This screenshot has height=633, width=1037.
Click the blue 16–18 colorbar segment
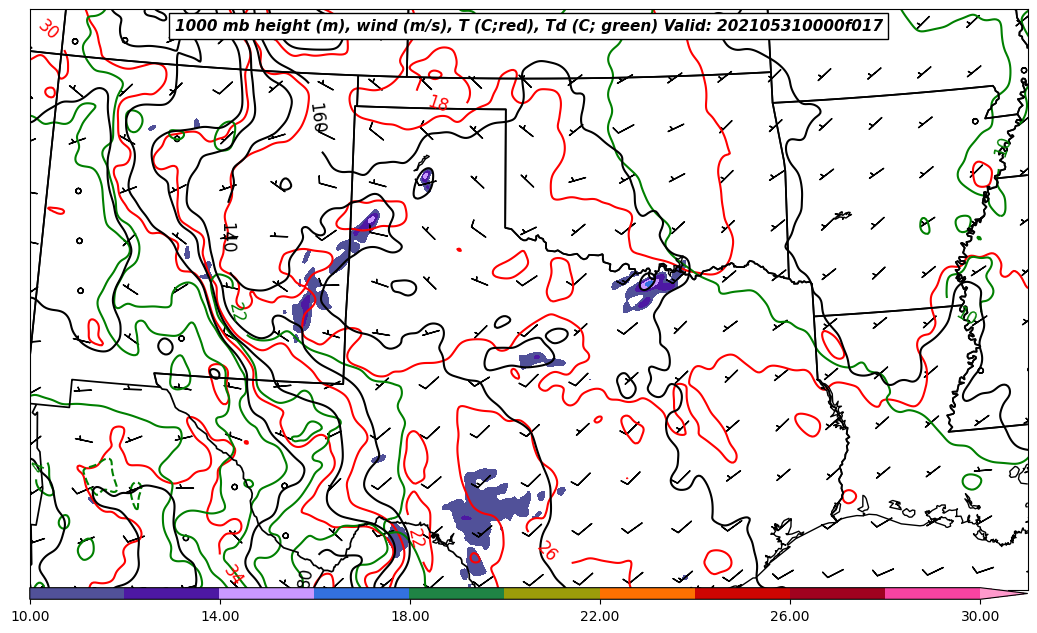362,593
